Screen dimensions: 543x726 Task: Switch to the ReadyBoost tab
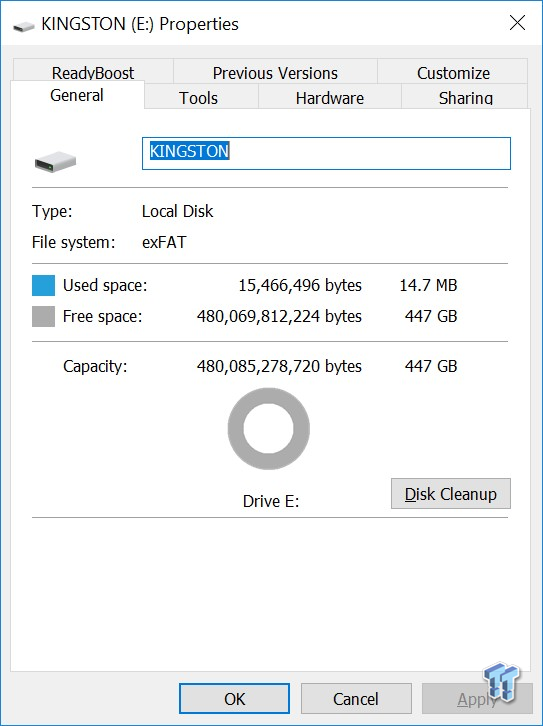point(93,72)
